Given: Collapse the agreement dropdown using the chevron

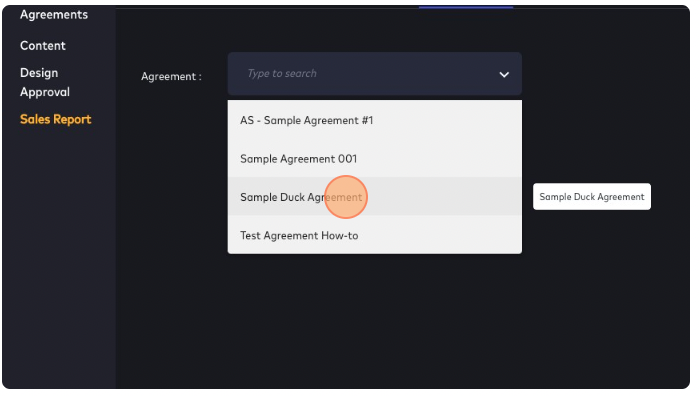Looking at the screenshot, I should [504, 74].
